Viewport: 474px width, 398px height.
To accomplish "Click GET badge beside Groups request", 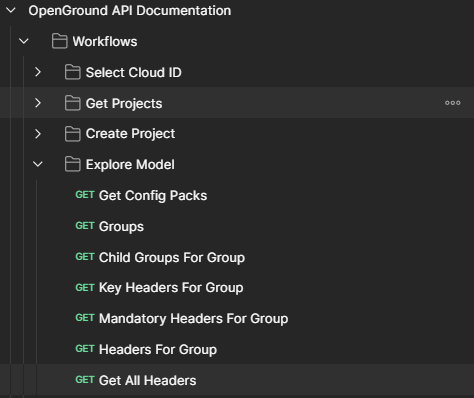I will click(x=85, y=226).
